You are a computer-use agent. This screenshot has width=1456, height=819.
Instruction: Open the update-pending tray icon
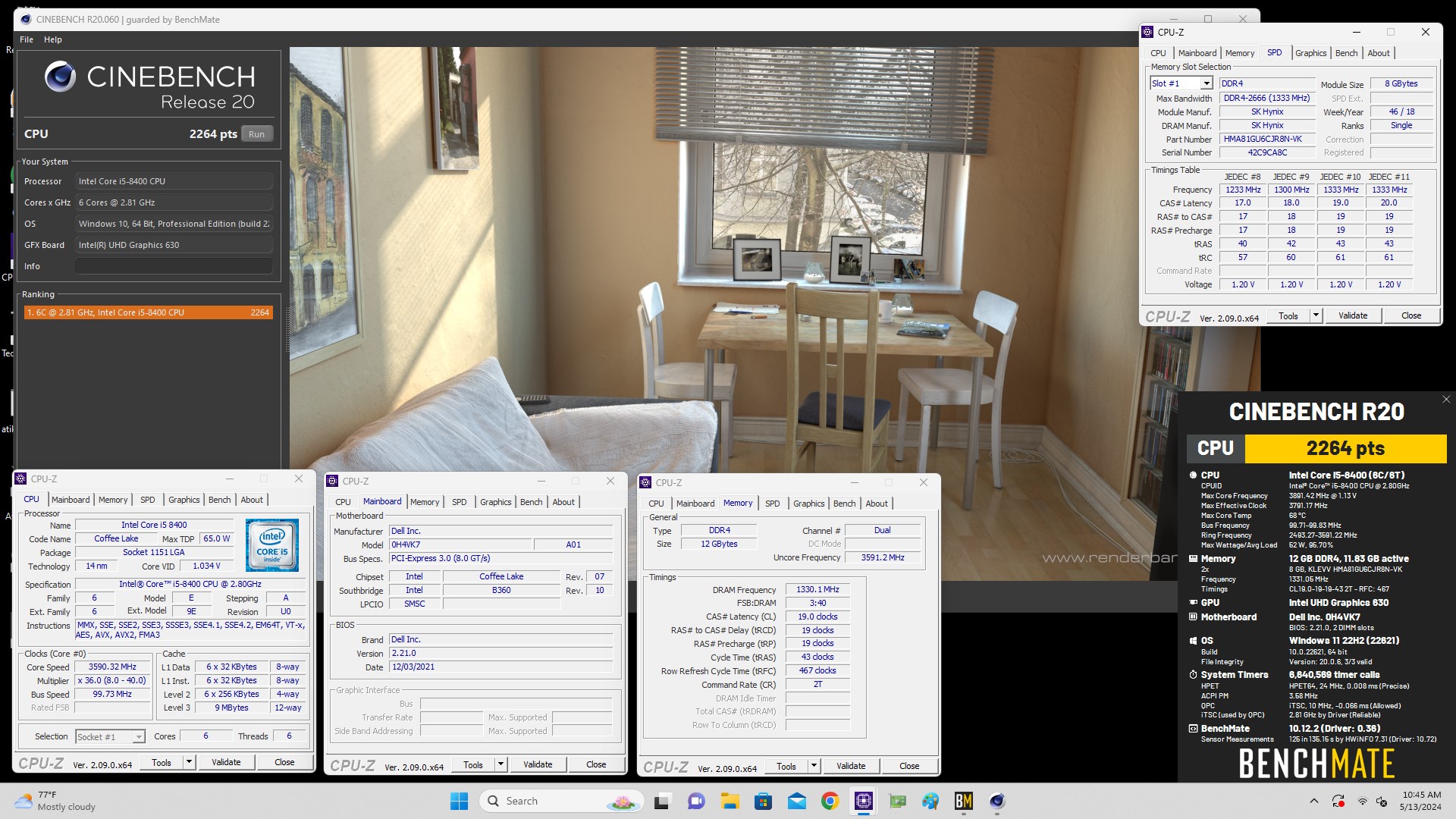(1338, 802)
